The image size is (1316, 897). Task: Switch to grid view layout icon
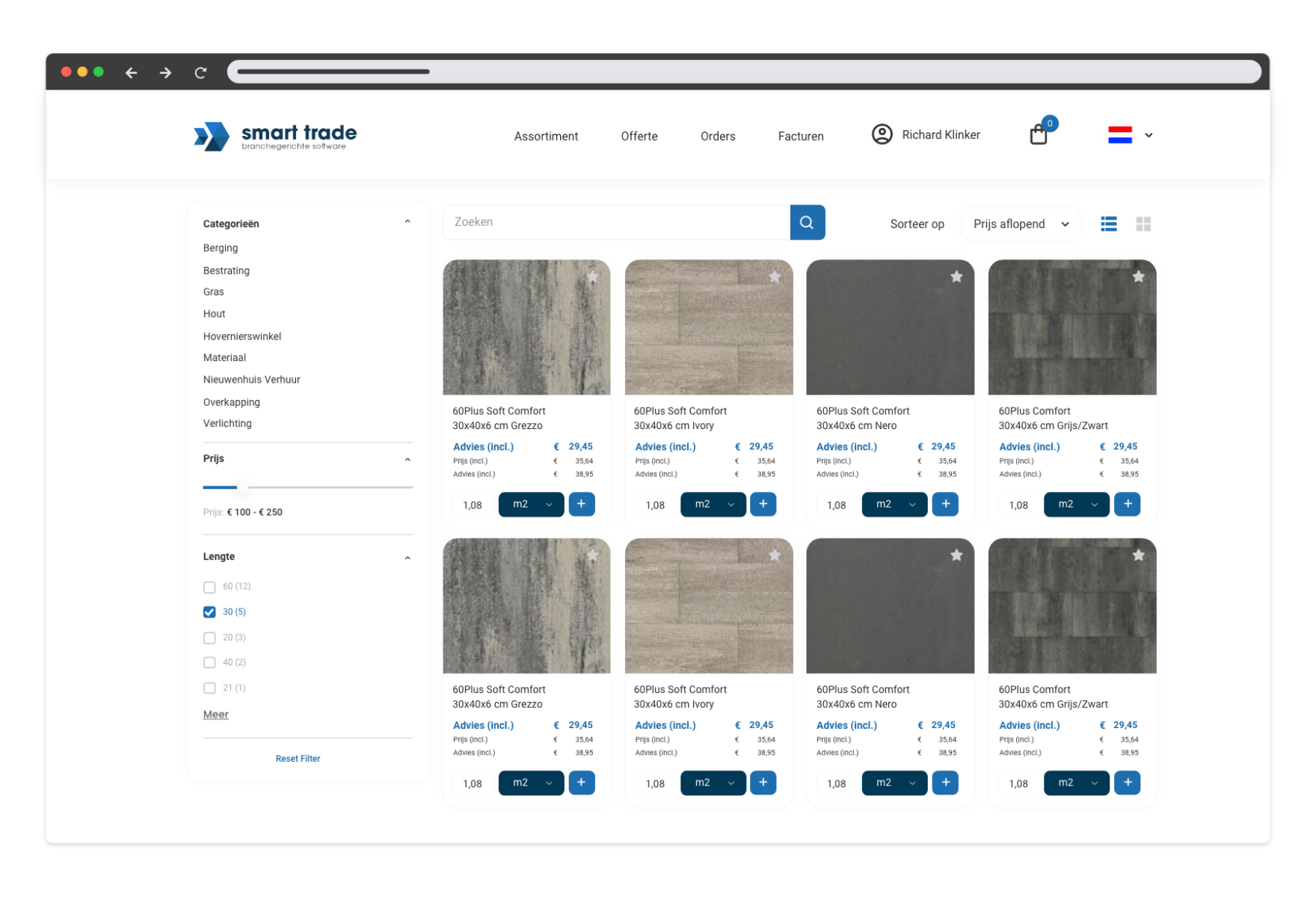(1143, 224)
